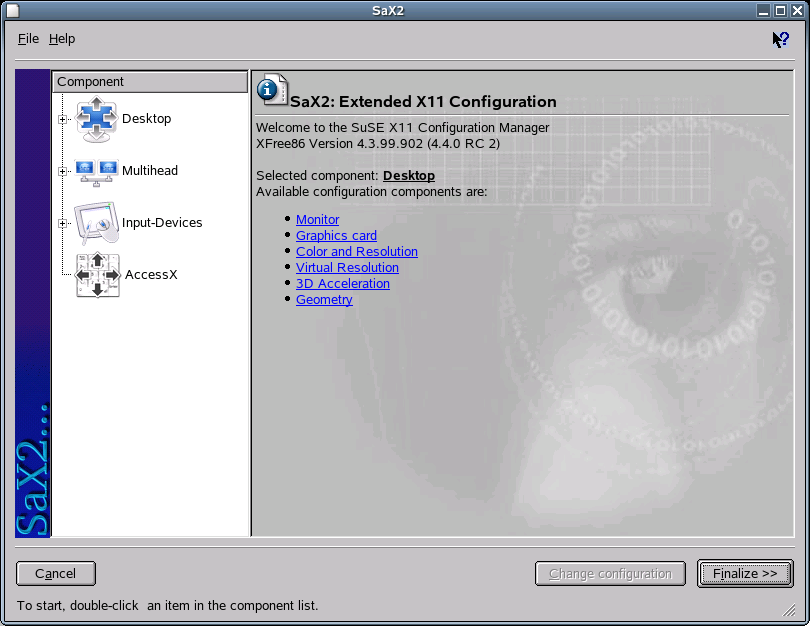This screenshot has width=810, height=626.
Task: Expand the Multihead tree node
Action: pyautogui.click(x=63, y=171)
